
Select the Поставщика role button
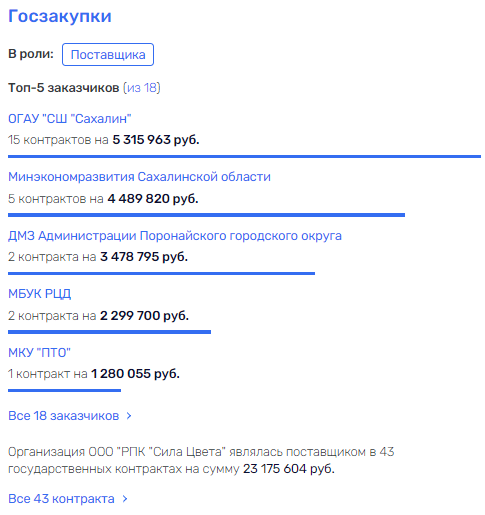pos(108,54)
